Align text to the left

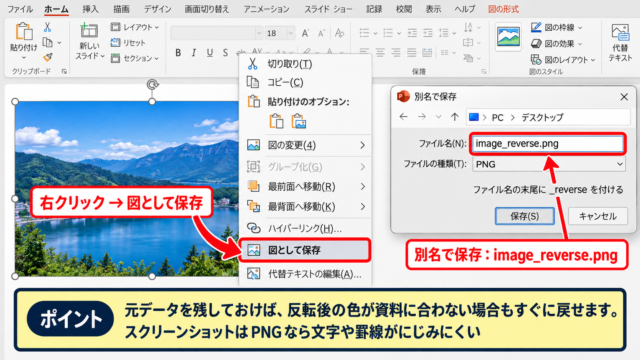click(364, 52)
